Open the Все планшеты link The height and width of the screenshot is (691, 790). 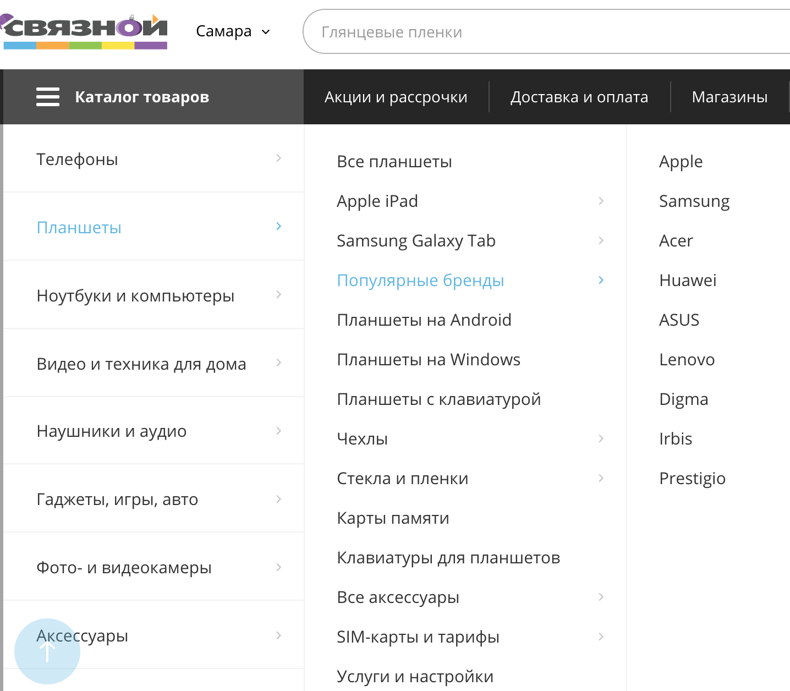point(394,162)
